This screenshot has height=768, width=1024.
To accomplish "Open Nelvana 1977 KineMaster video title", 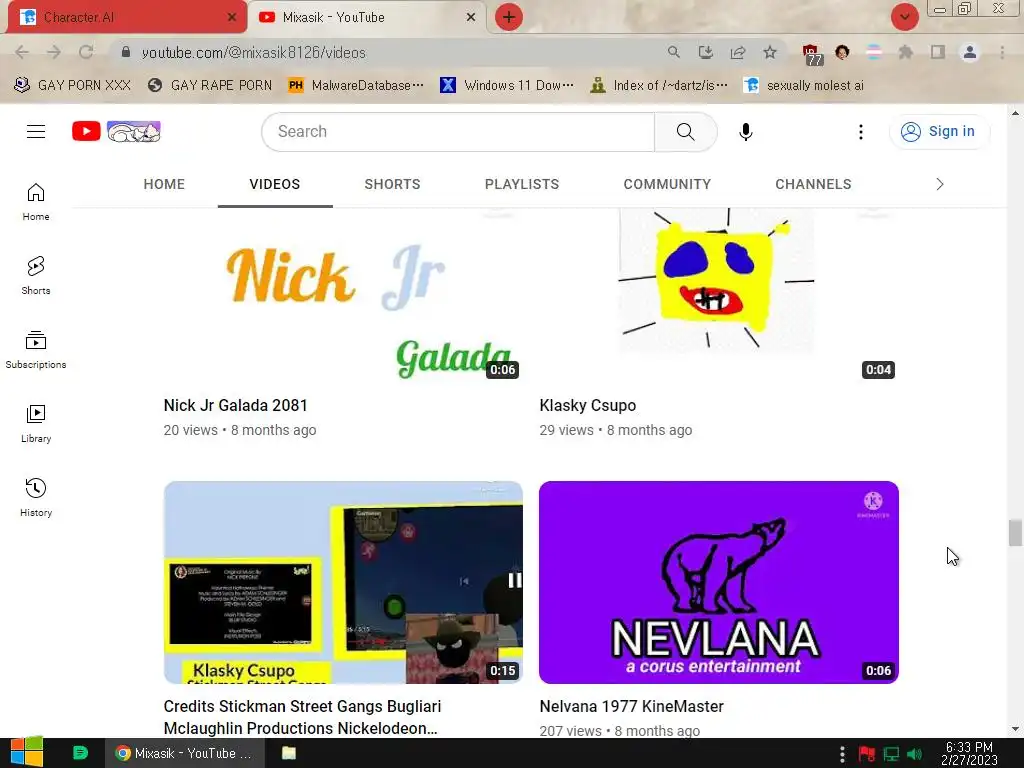I will click(632, 707).
